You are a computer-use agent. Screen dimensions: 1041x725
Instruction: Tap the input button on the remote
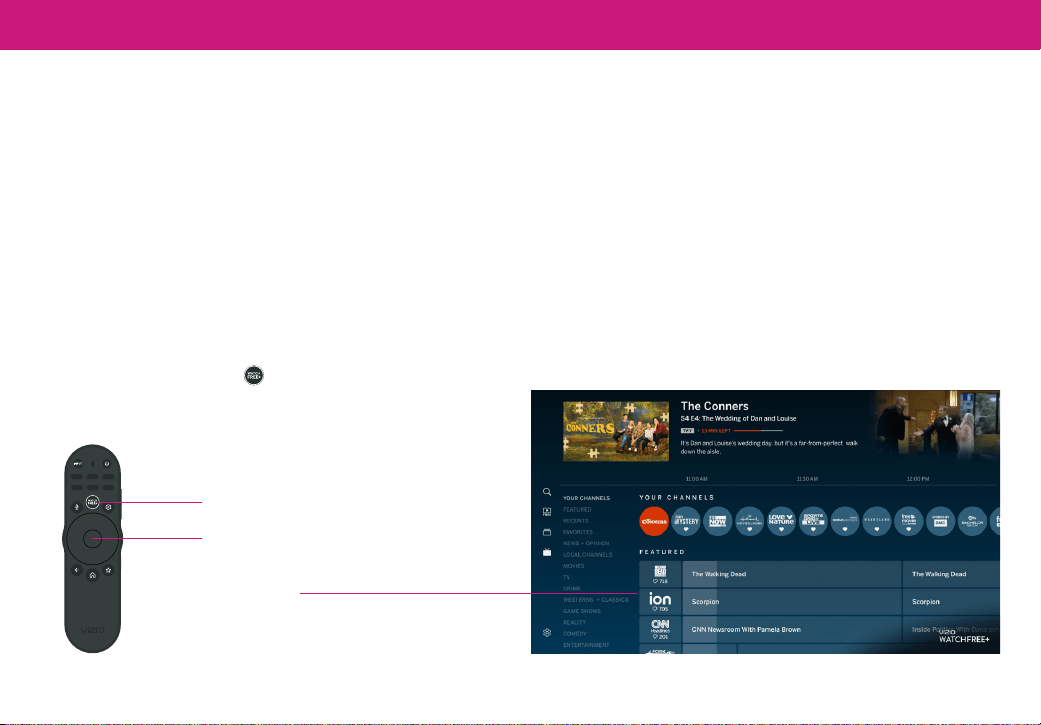(78, 463)
